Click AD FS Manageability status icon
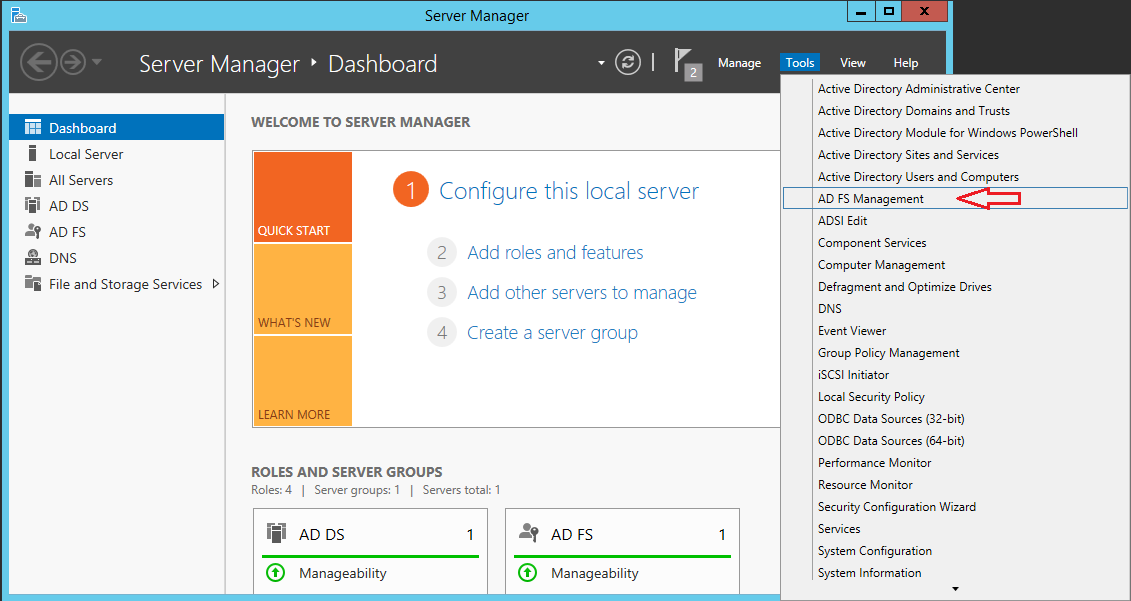 point(527,573)
